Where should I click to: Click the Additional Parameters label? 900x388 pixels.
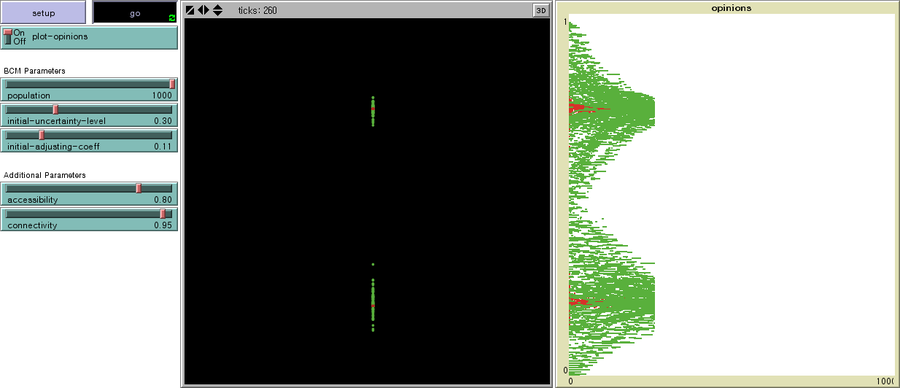[x=45, y=174]
